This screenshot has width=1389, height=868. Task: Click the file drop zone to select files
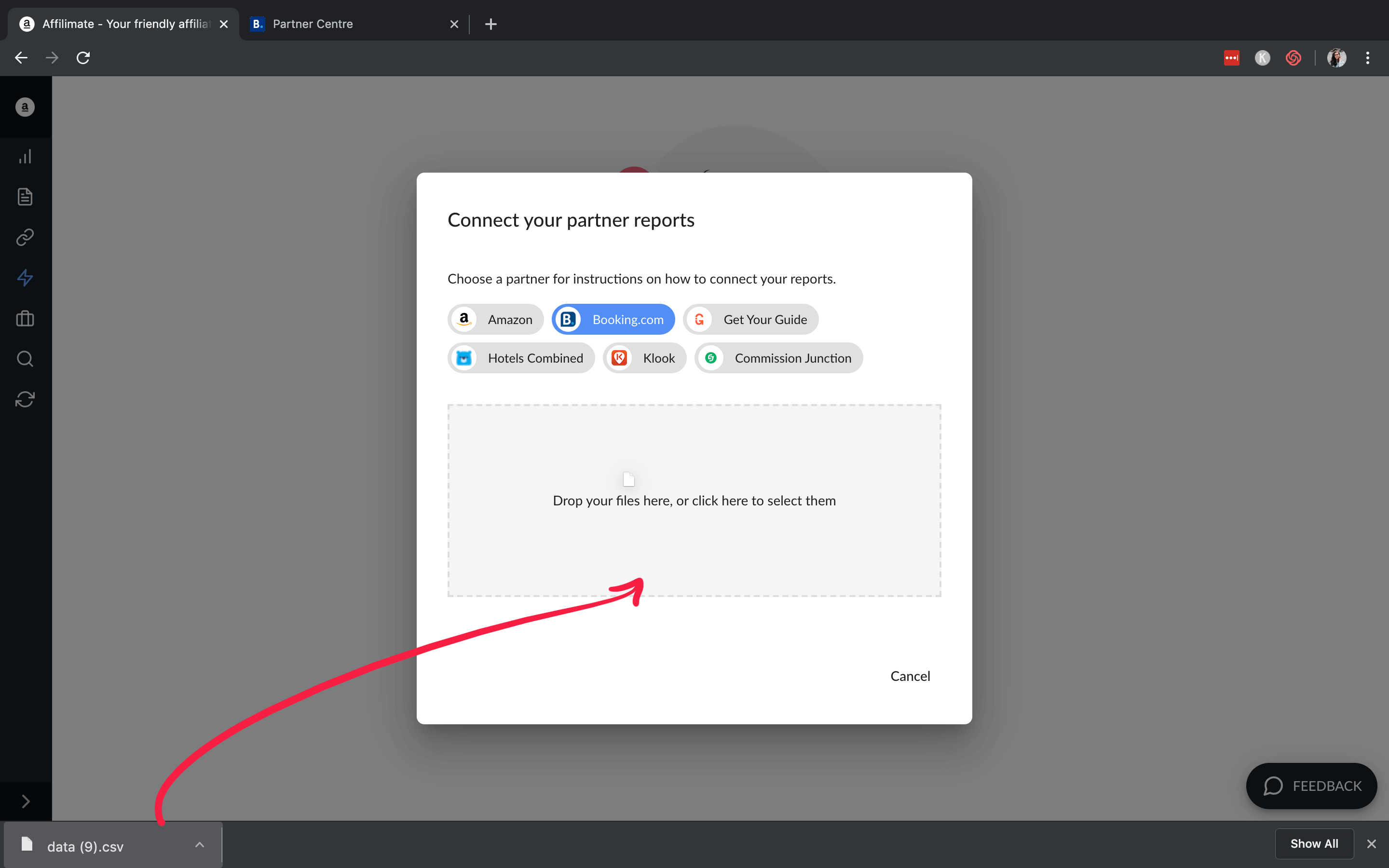[x=694, y=500]
